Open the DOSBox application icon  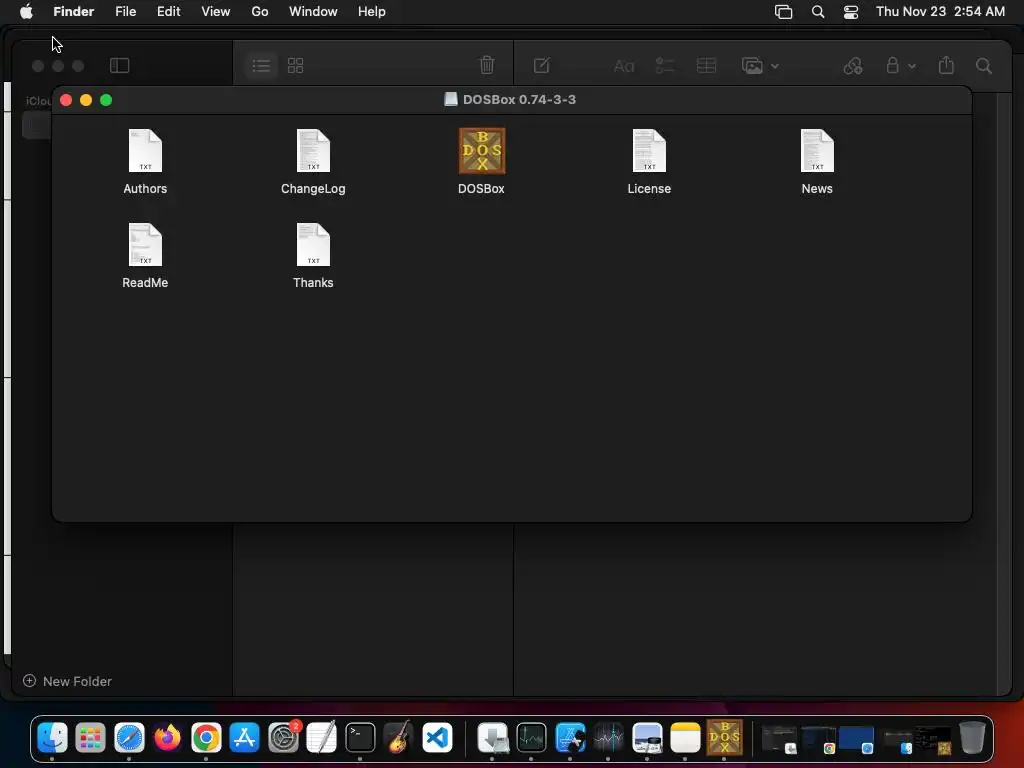481,151
